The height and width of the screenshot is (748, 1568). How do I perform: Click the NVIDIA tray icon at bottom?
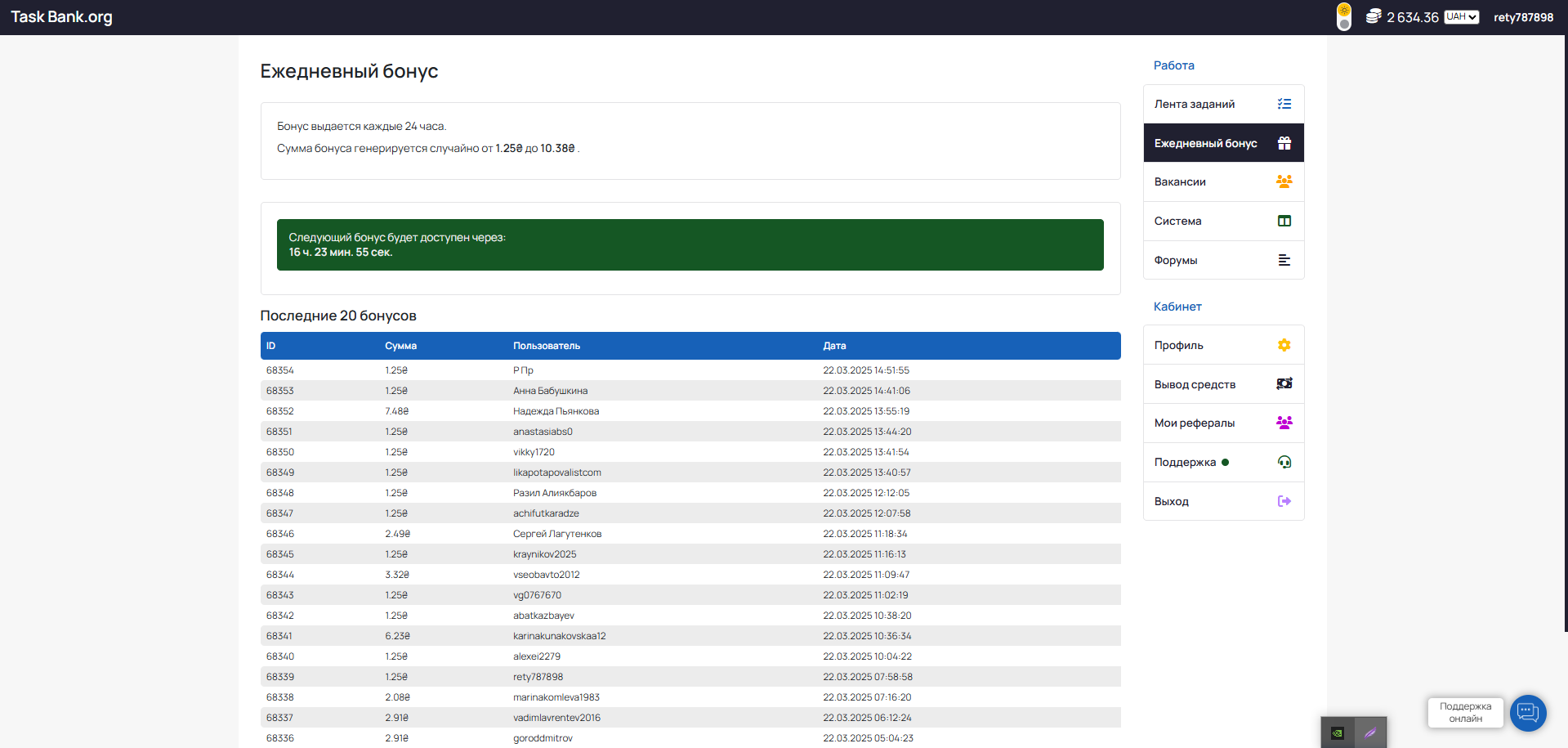[x=1338, y=732]
